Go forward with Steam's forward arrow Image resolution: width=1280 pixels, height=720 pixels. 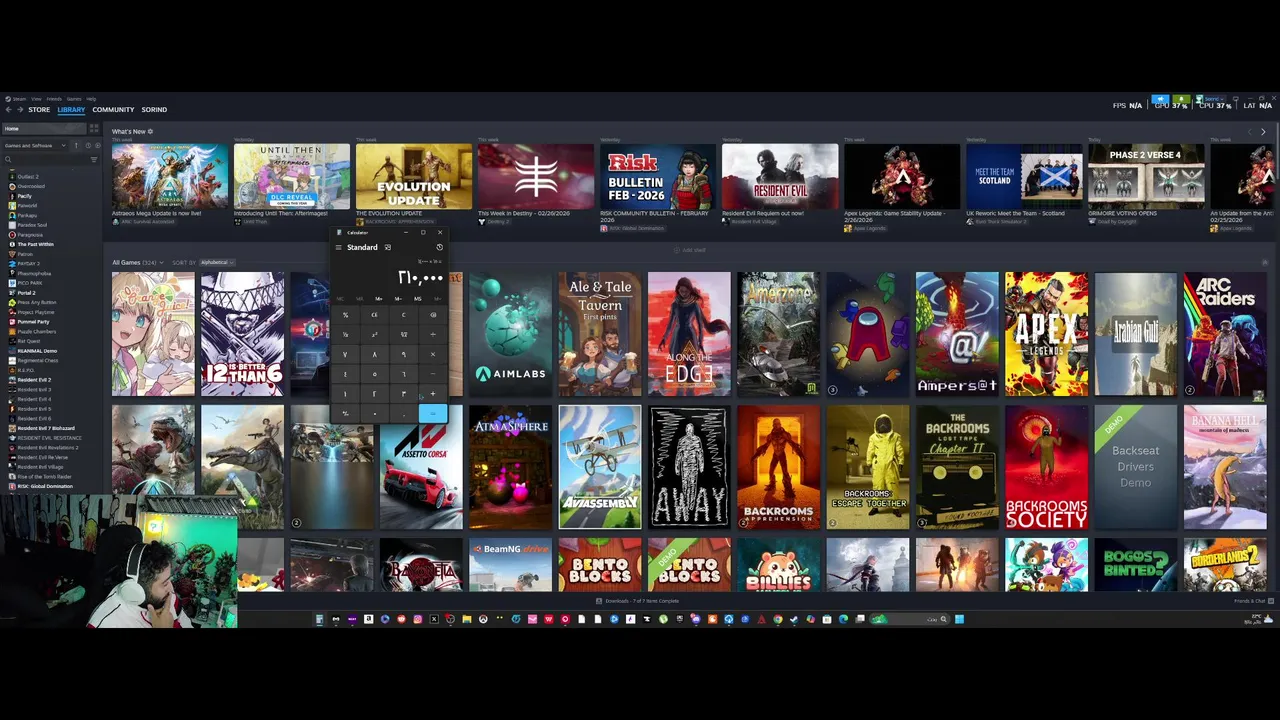pyautogui.click(x=20, y=109)
